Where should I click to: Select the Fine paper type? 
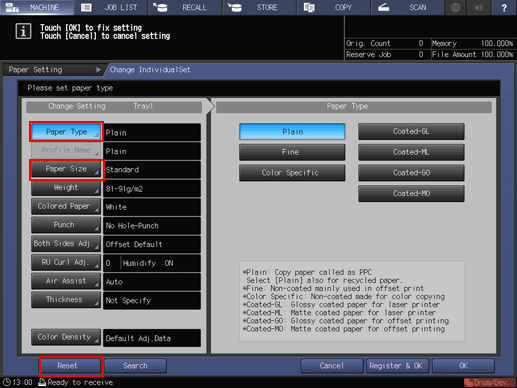coord(292,152)
